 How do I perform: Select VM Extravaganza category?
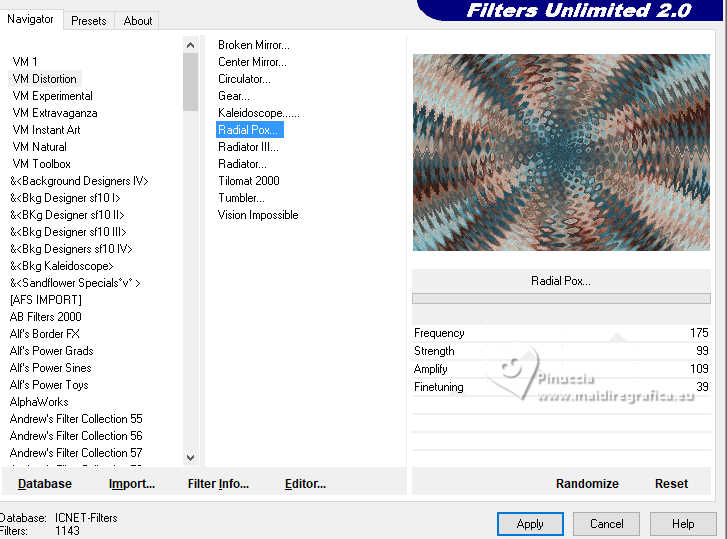coord(55,113)
